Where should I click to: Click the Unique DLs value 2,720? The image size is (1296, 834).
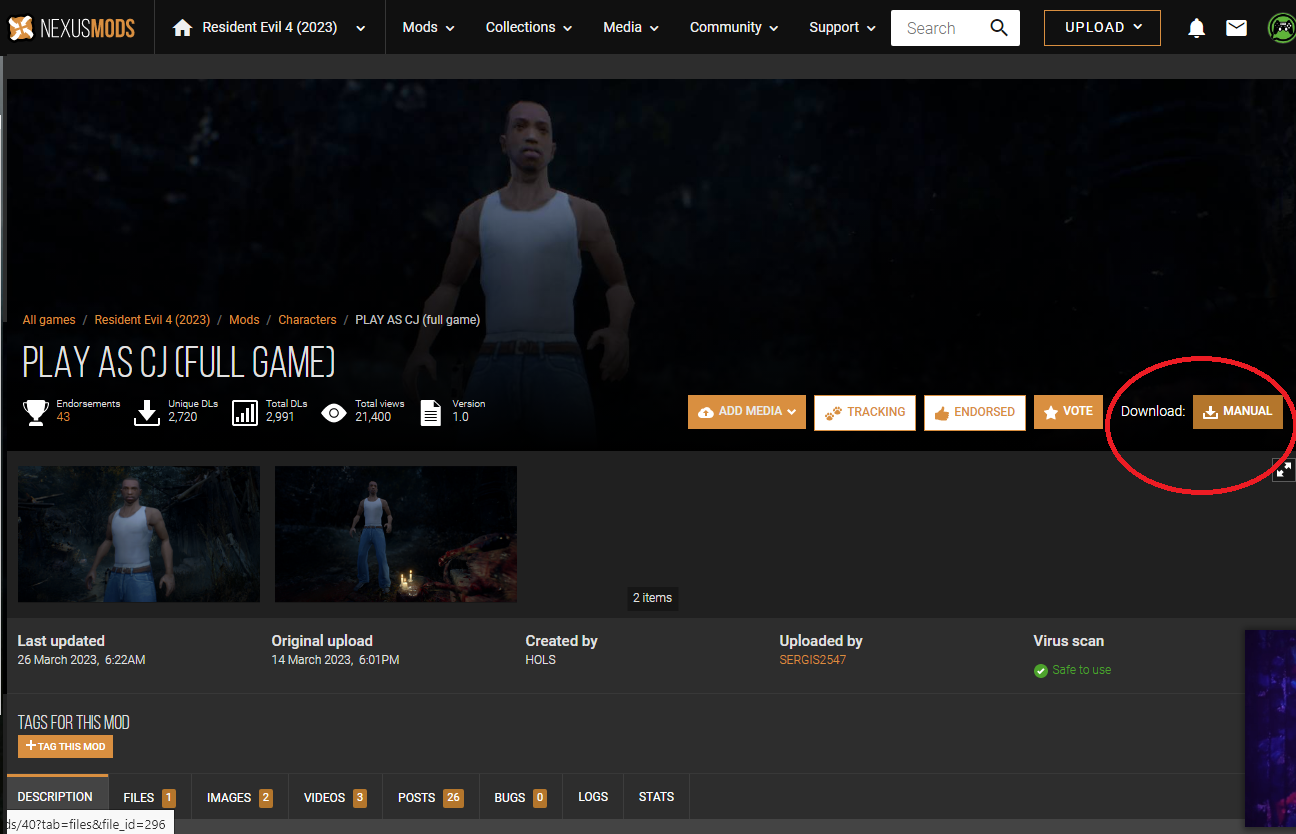(x=182, y=417)
